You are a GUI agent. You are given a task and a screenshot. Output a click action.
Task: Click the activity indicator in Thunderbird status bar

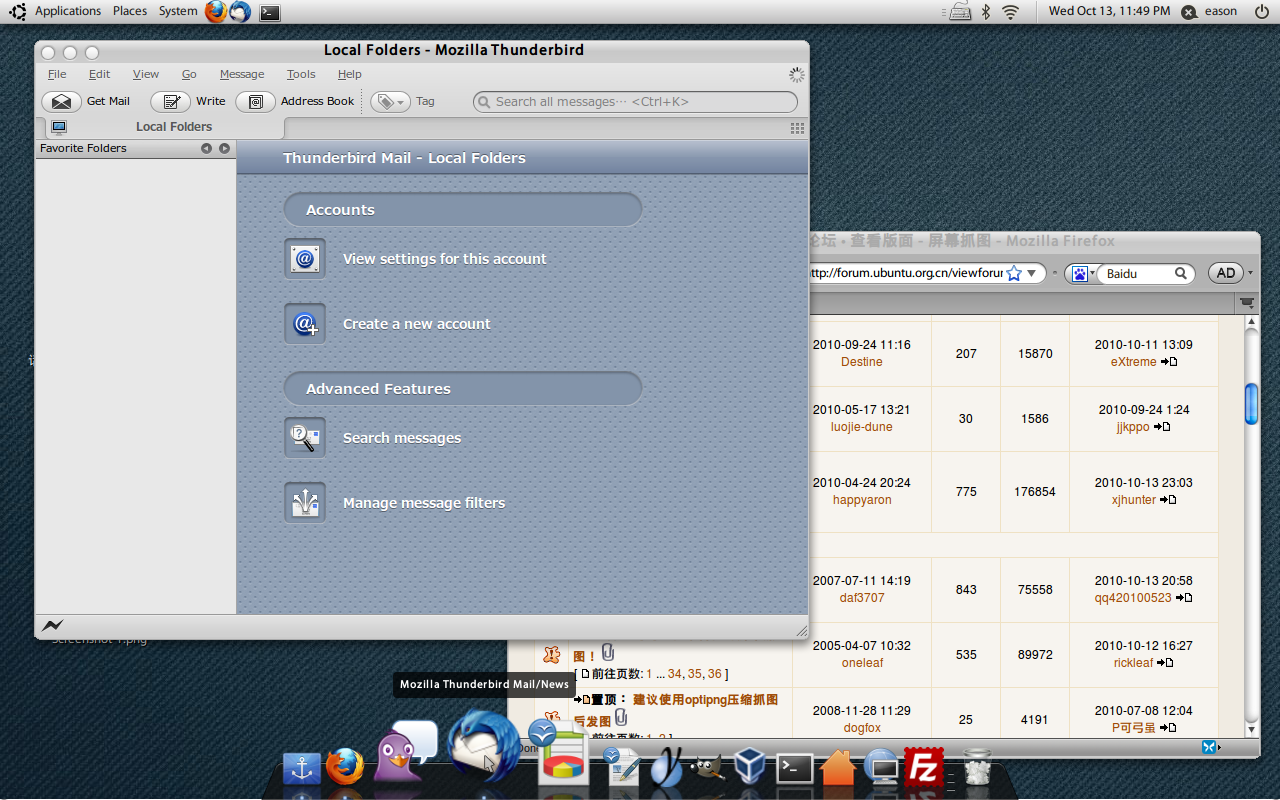52,626
